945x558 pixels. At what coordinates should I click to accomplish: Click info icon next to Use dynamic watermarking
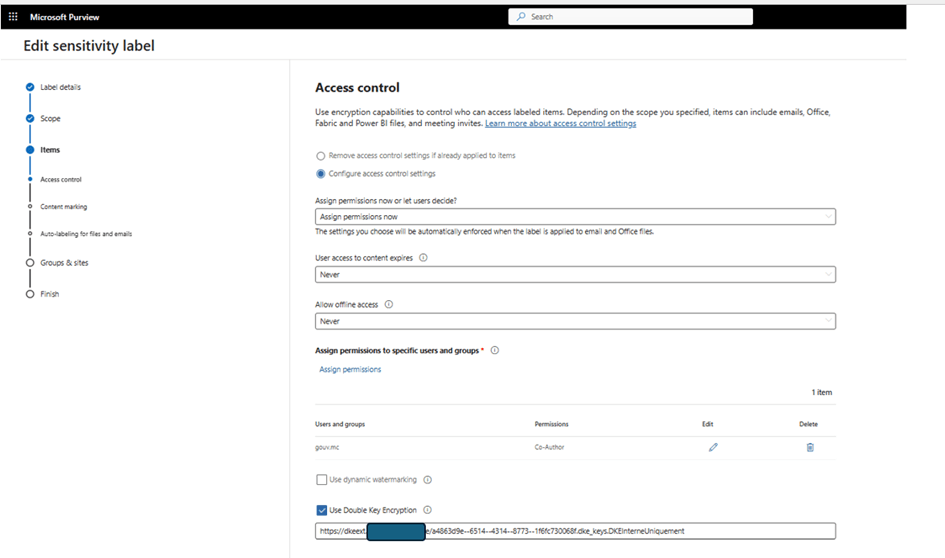(x=427, y=480)
